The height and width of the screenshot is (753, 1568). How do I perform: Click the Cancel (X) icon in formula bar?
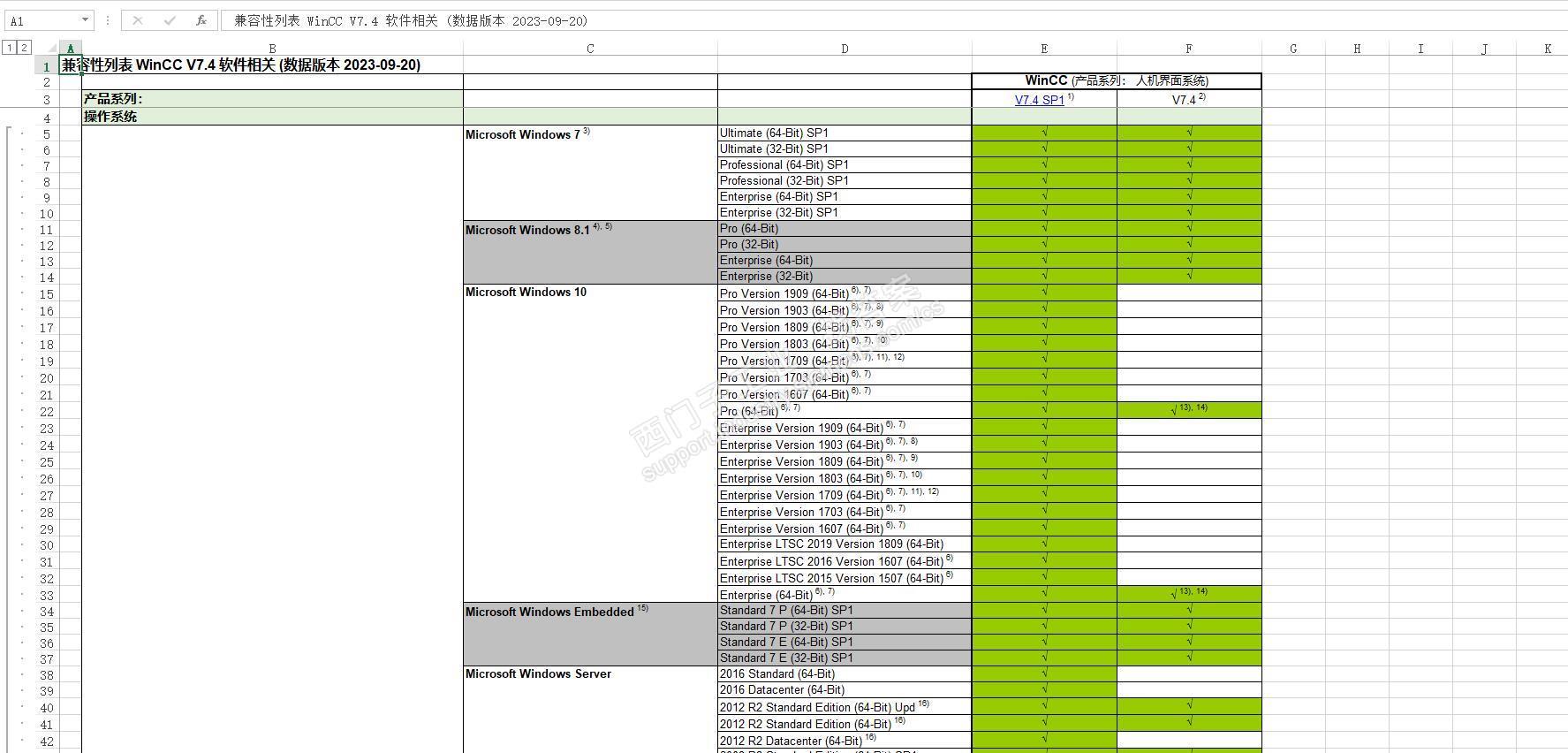pyautogui.click(x=138, y=20)
